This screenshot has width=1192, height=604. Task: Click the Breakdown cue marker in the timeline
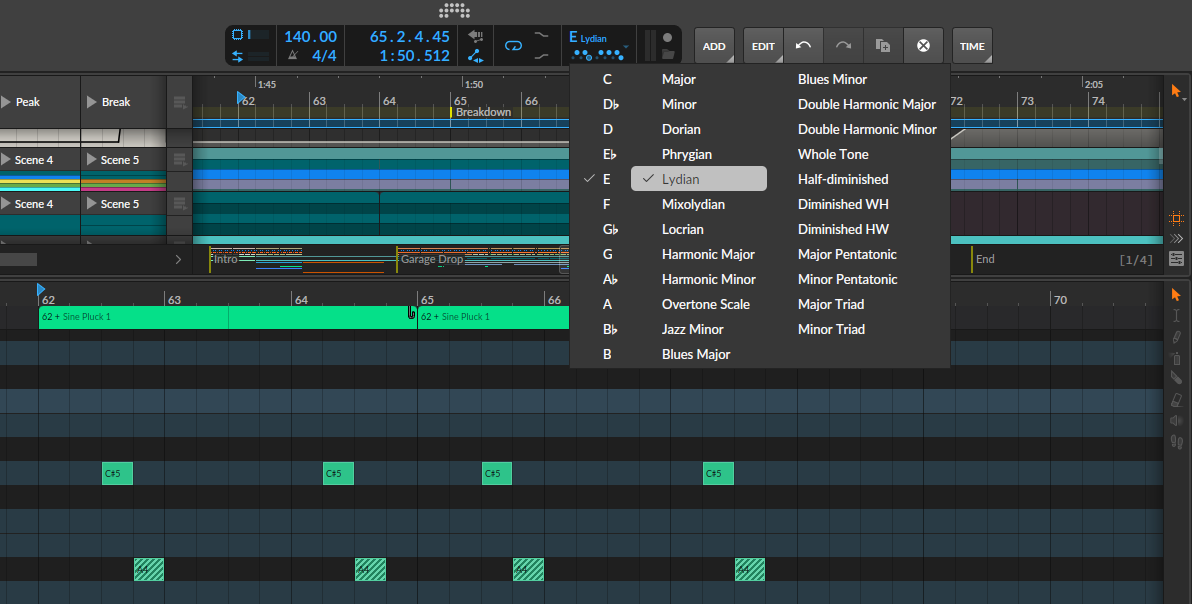(482, 112)
